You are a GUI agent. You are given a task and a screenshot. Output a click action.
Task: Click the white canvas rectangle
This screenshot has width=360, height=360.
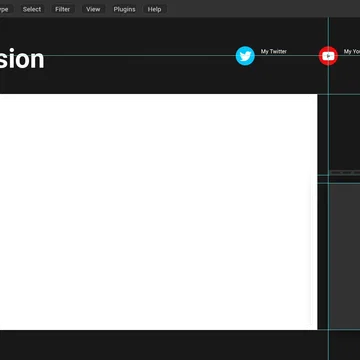(159, 212)
